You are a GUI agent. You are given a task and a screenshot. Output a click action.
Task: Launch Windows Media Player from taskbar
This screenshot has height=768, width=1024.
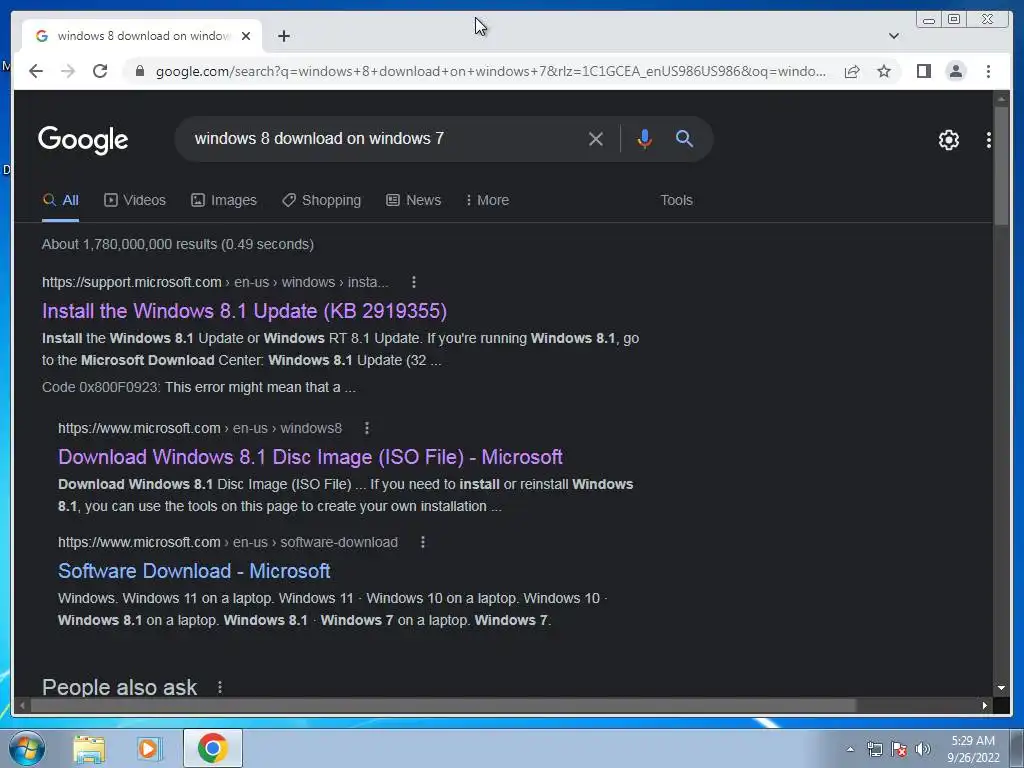[x=148, y=748]
